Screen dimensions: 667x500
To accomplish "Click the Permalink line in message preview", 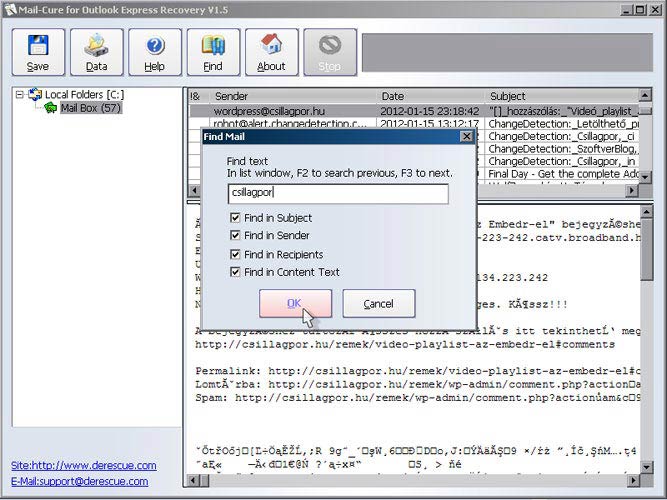I will coord(418,371).
